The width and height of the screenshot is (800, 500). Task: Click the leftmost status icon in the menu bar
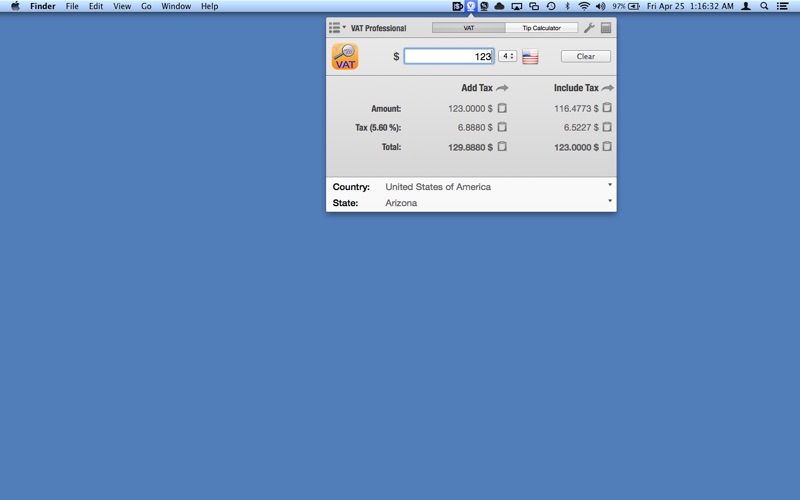(458, 6)
